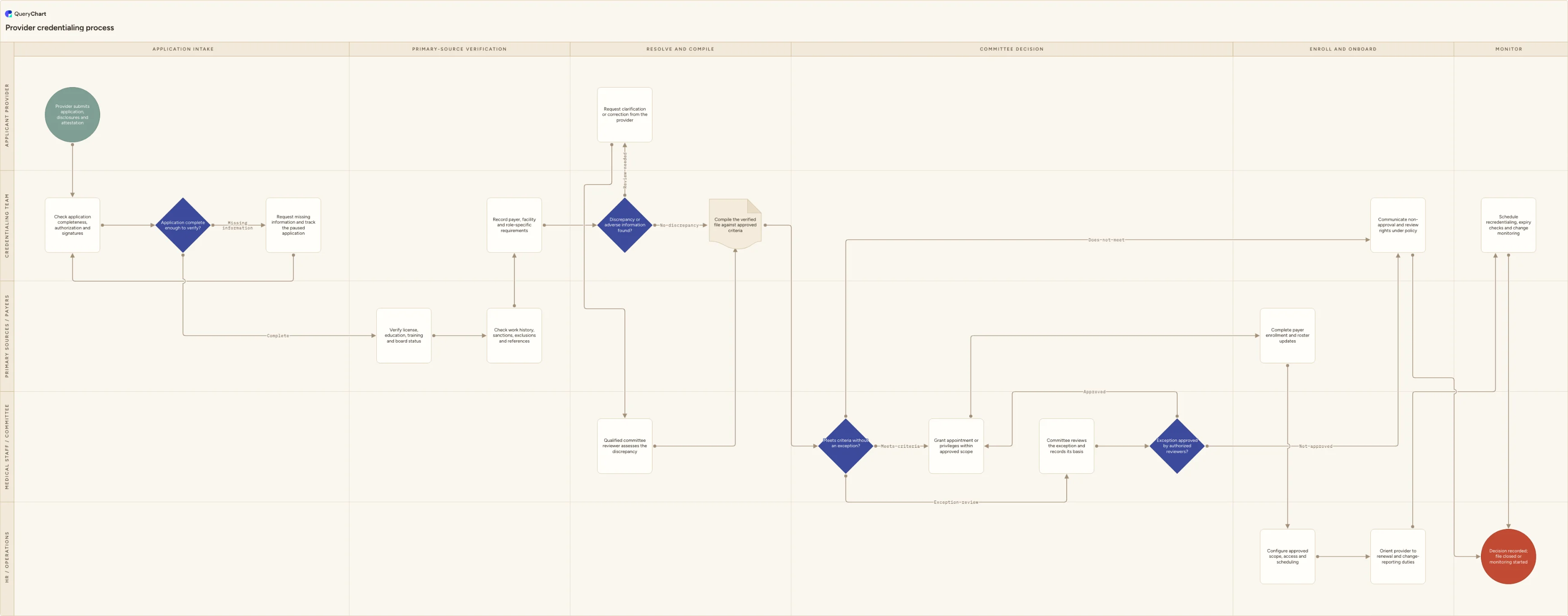
Task: Click the 'Approved' edge label
Action: click(1094, 392)
